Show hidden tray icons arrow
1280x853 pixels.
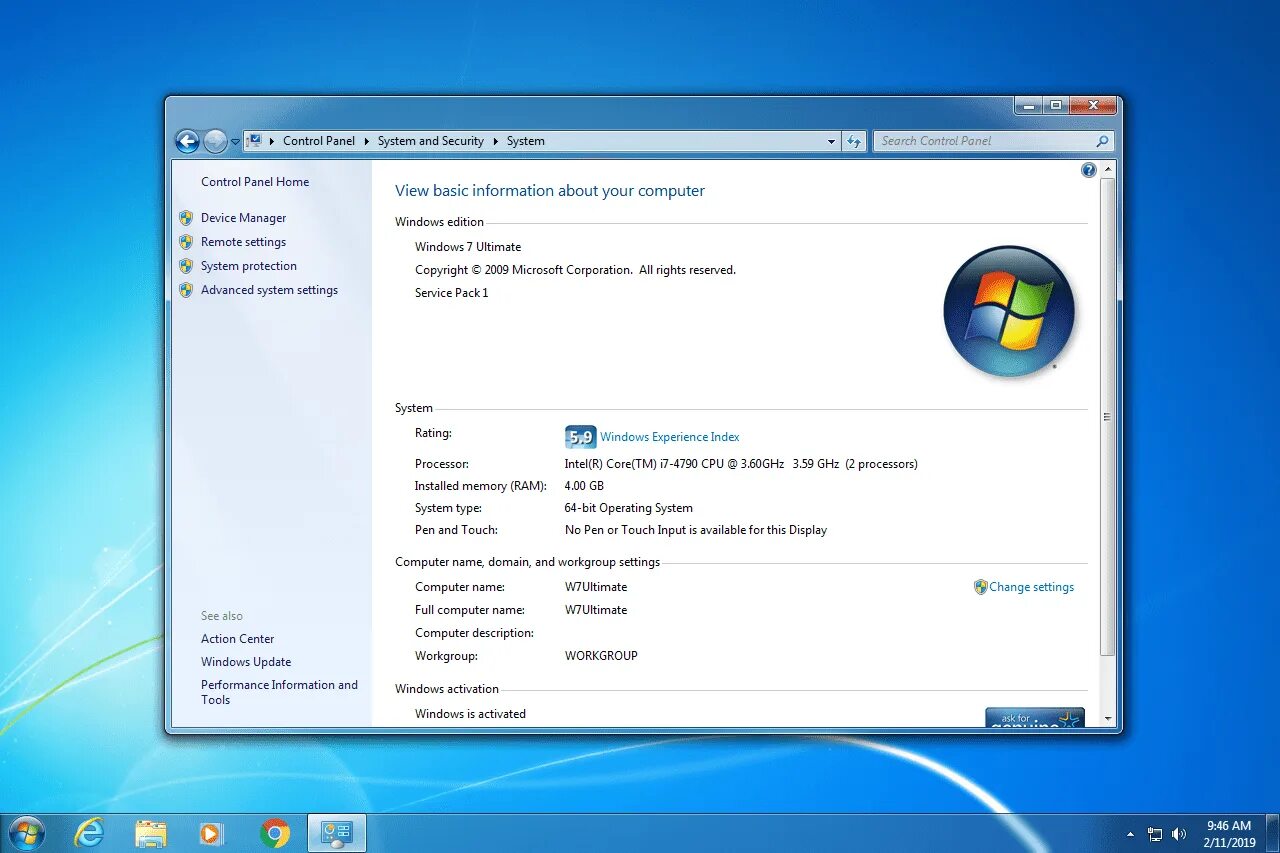[1130, 833]
